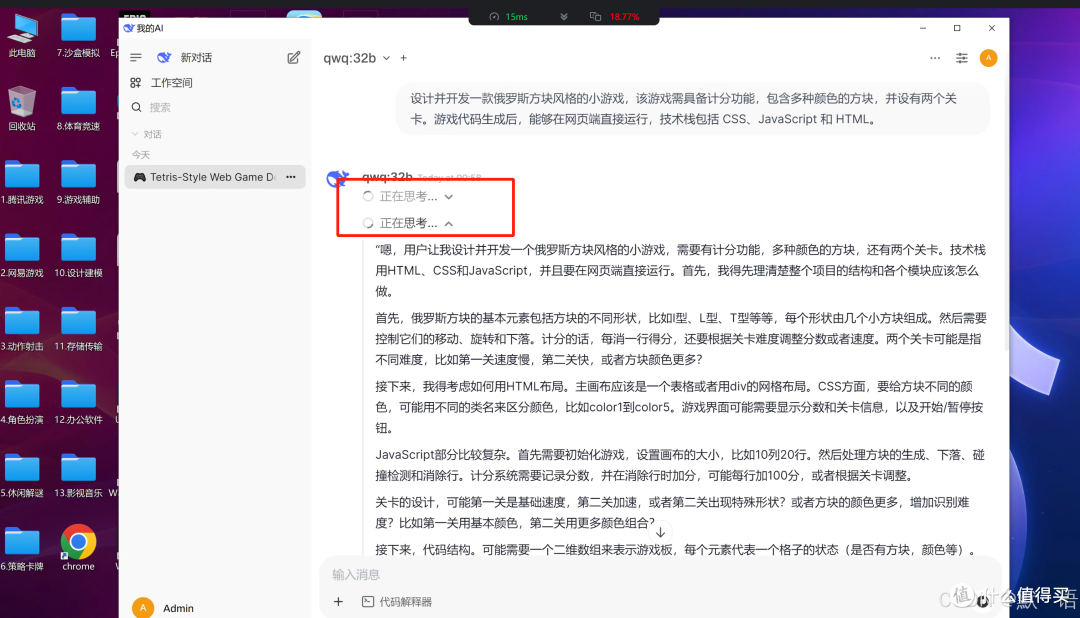Click the user prompt message bubble

pos(692,109)
